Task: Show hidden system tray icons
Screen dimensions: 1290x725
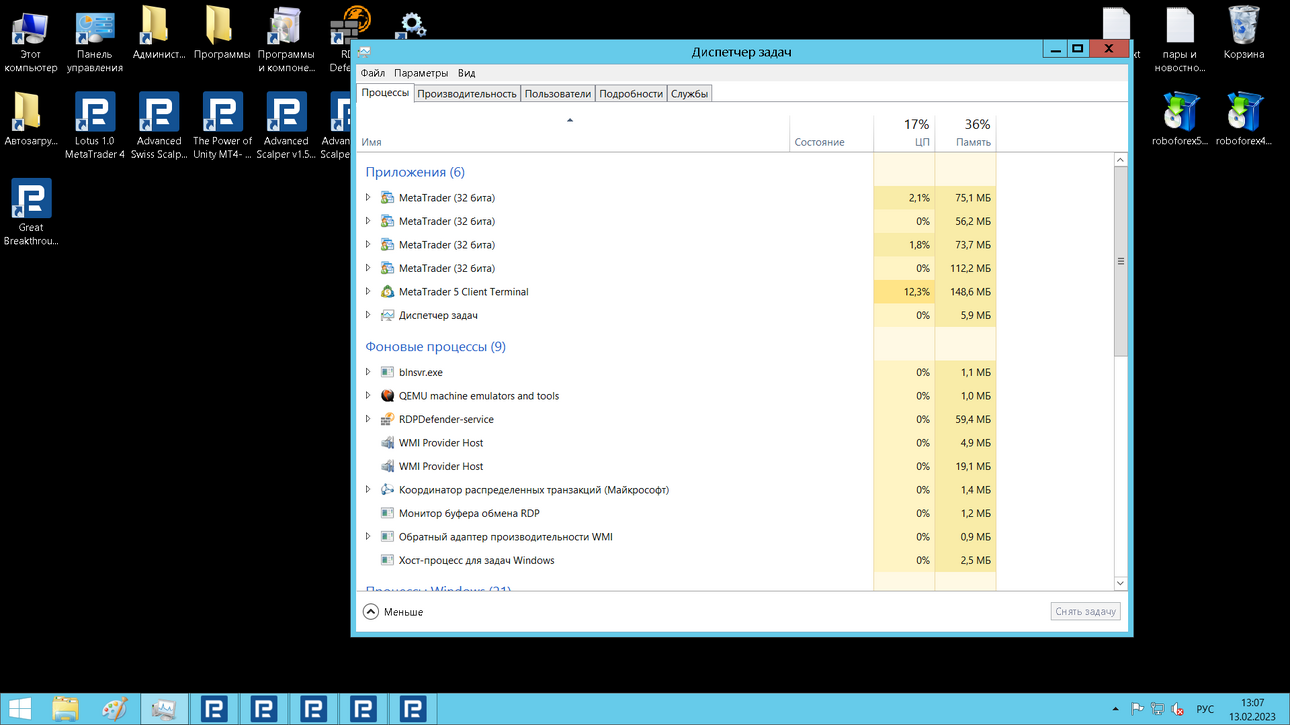Action: tap(1115, 709)
